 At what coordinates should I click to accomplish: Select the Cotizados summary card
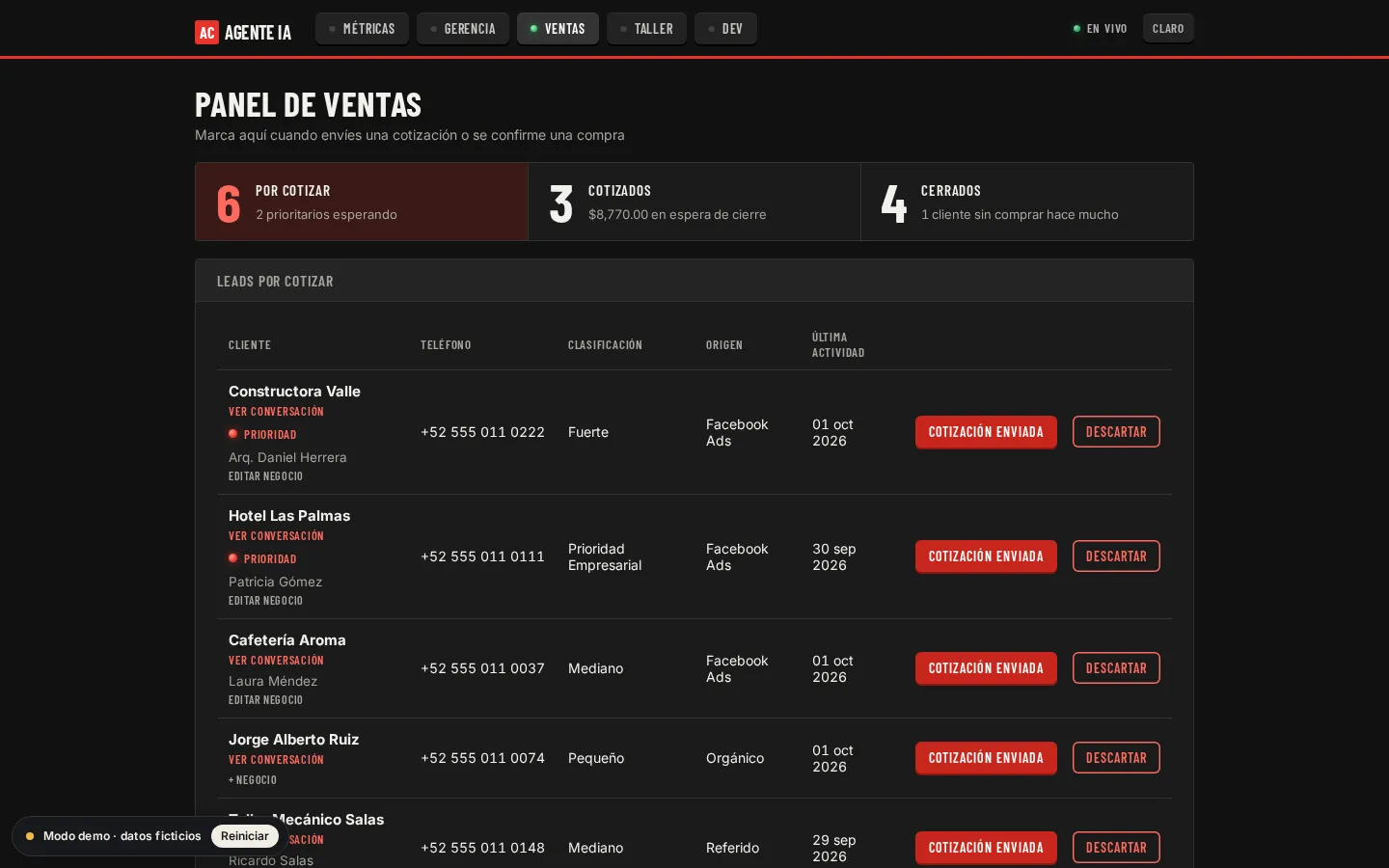pos(694,202)
